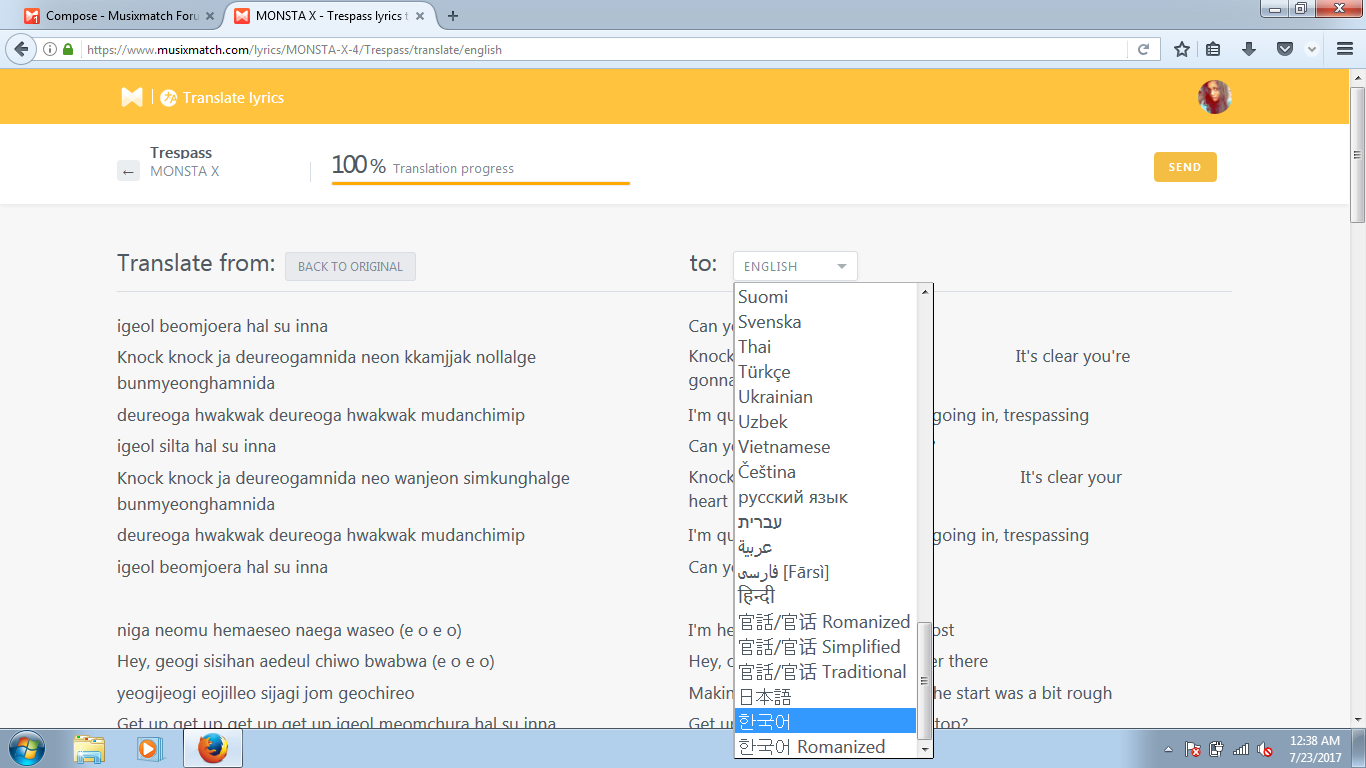Open the ENGLISH language dropdown
Image resolution: width=1366 pixels, height=768 pixels.
click(x=795, y=266)
